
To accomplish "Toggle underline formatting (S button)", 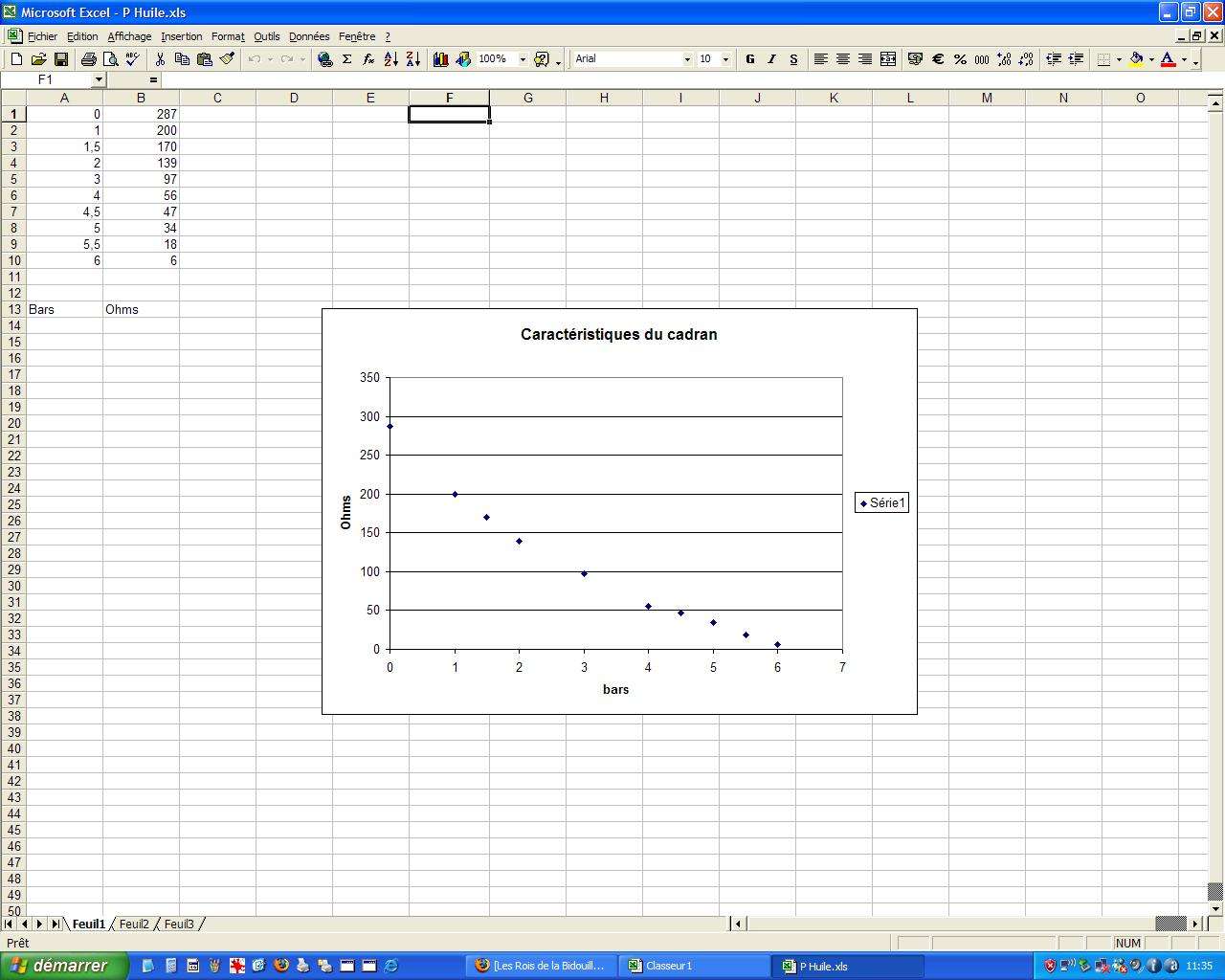I will (x=793, y=59).
